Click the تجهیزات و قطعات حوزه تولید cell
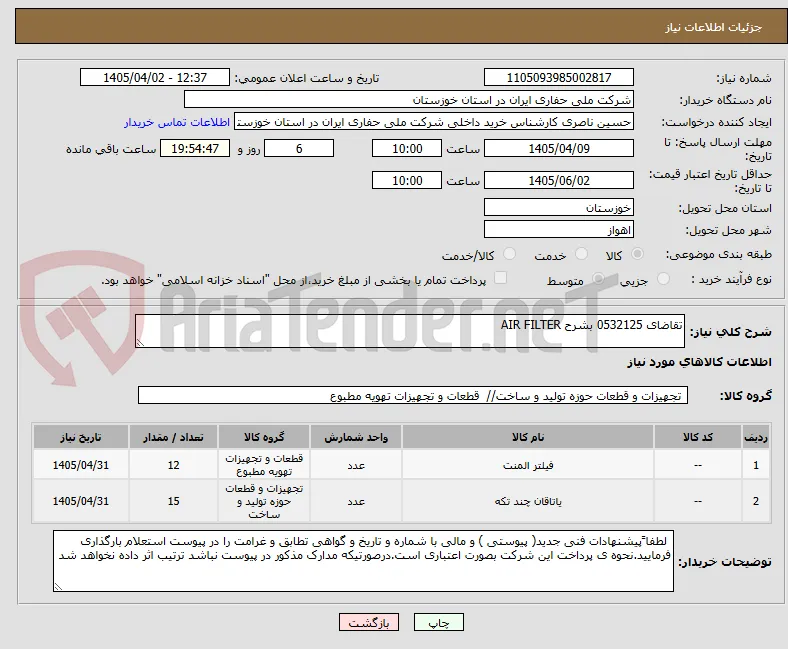 click(264, 501)
